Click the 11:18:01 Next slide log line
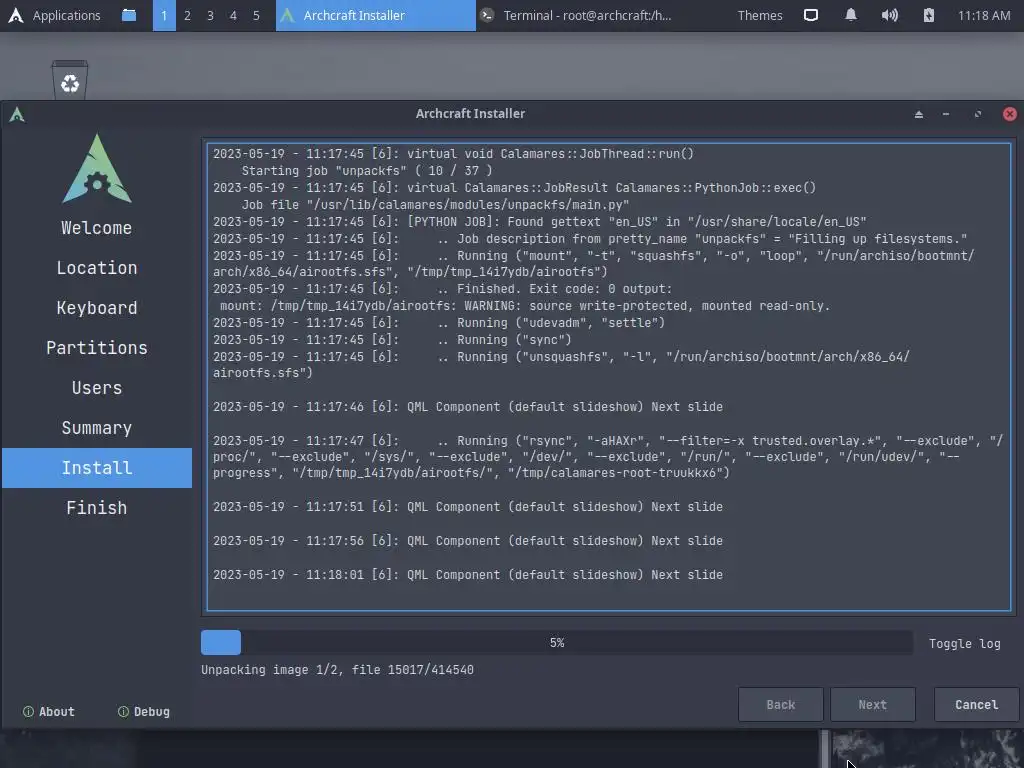This screenshot has width=1024, height=768. click(x=468, y=575)
